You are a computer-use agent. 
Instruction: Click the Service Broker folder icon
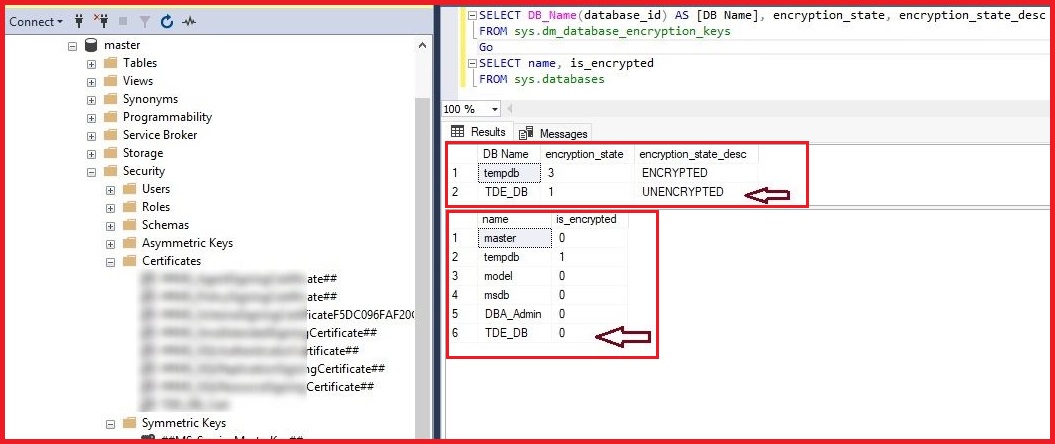[110, 135]
